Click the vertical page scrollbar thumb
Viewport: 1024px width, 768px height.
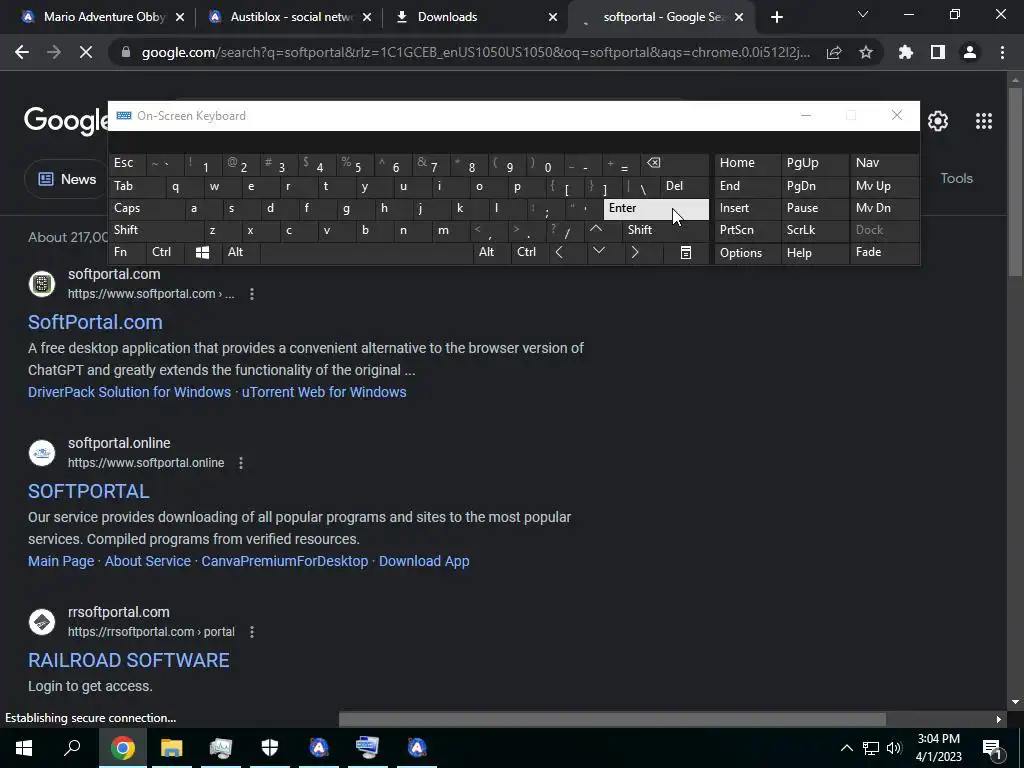(x=1015, y=182)
